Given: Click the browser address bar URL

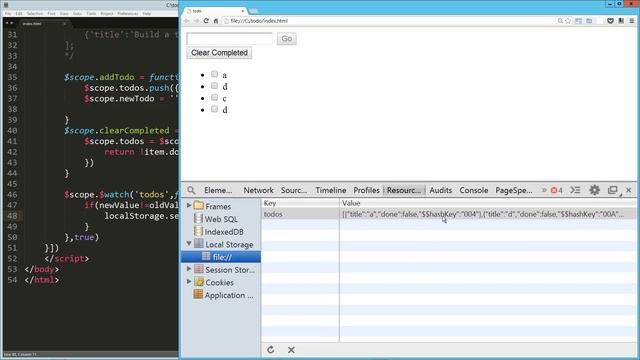Looking at the screenshot, I should [x=259, y=21].
